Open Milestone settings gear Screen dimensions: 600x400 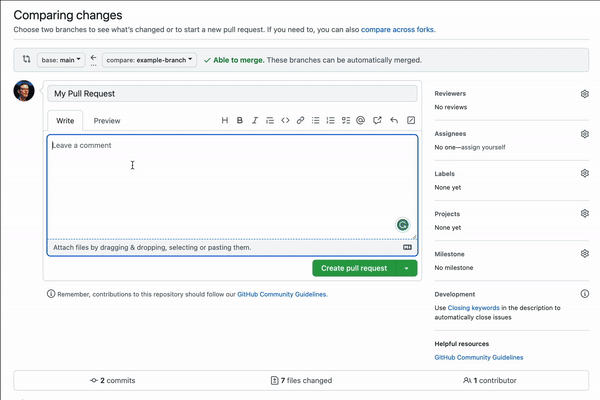click(x=584, y=253)
